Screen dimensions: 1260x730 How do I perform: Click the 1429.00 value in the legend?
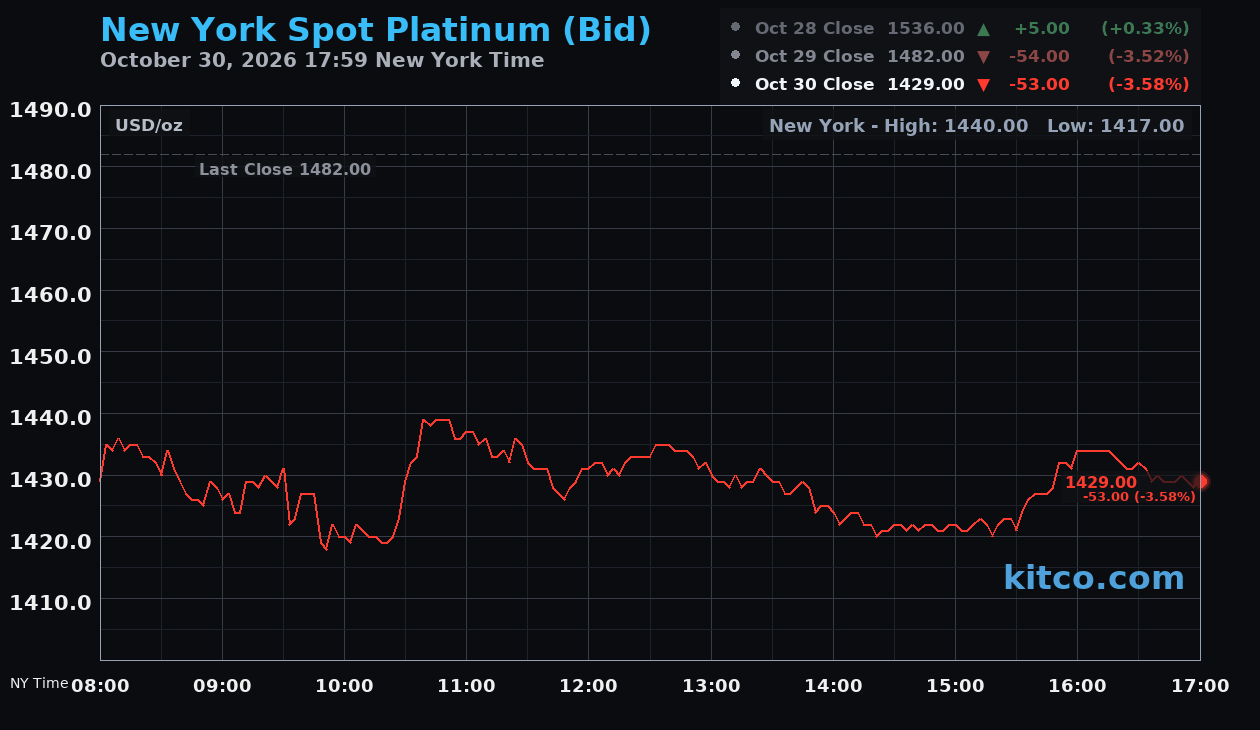[926, 84]
